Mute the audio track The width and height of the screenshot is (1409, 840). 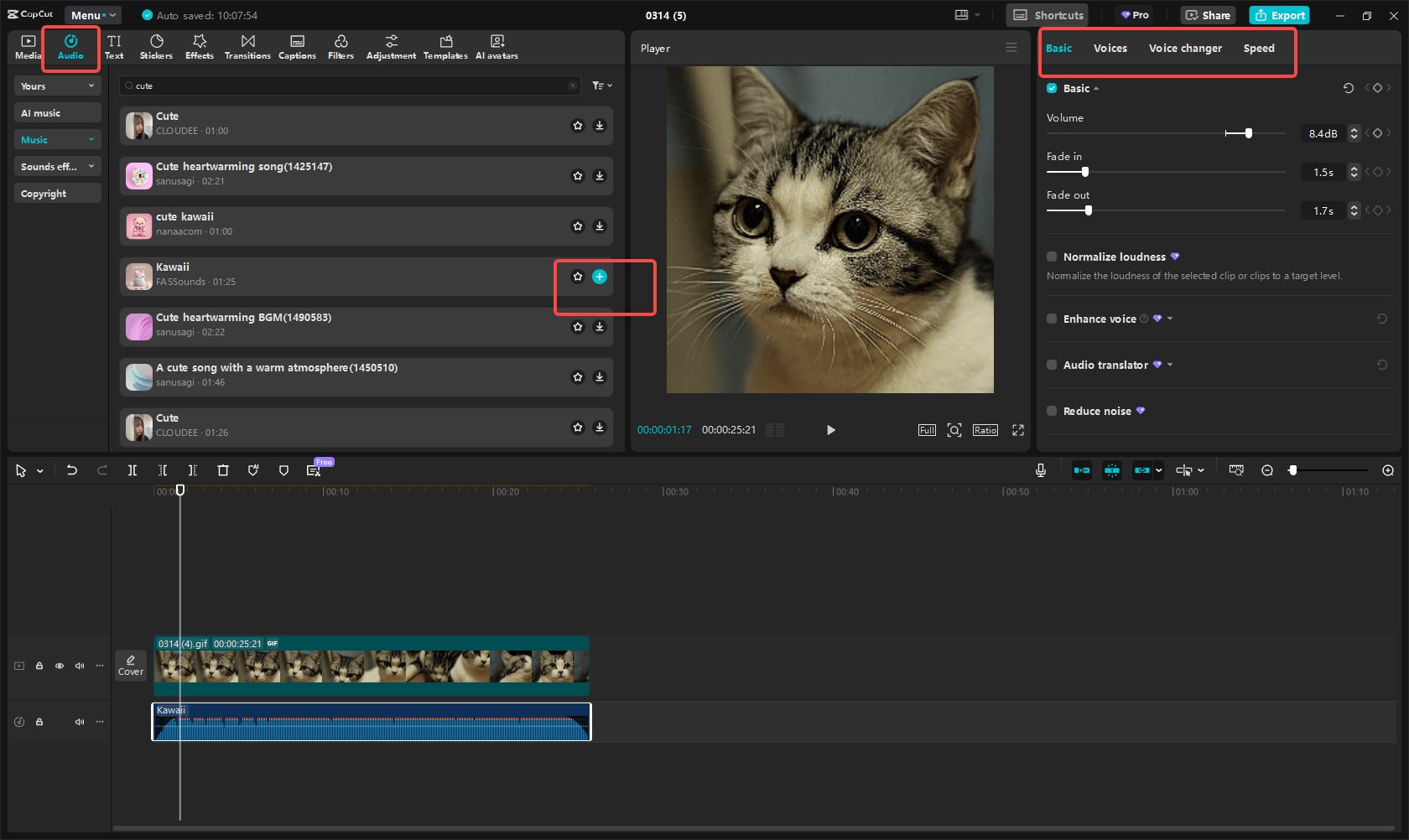(79, 722)
